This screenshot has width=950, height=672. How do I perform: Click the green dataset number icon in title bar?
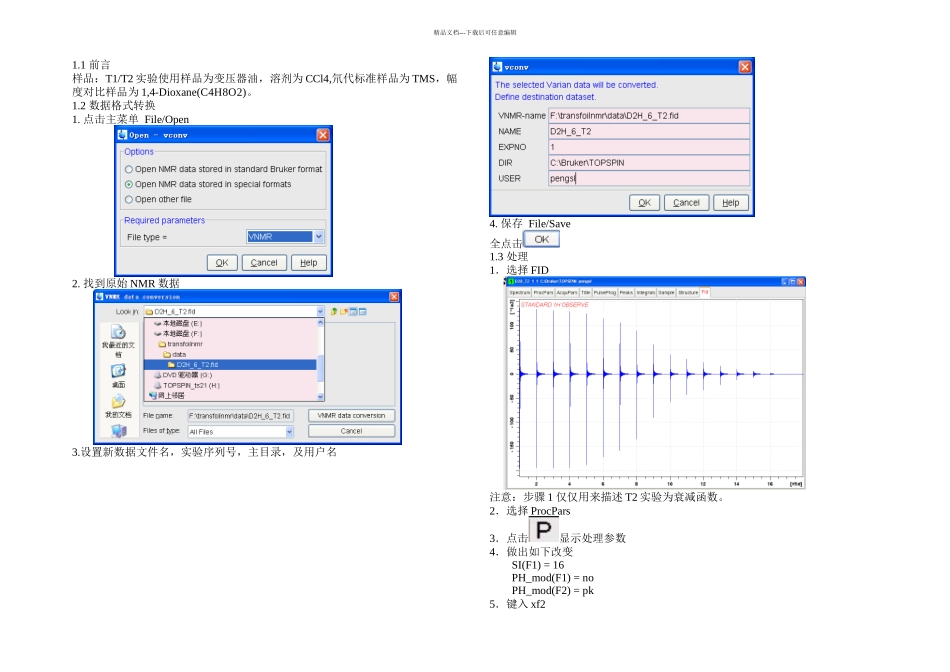(x=511, y=282)
